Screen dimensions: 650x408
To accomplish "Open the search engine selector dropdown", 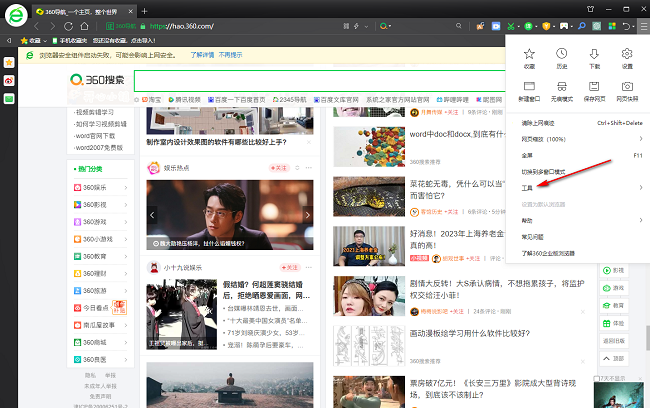I will pos(385,26).
